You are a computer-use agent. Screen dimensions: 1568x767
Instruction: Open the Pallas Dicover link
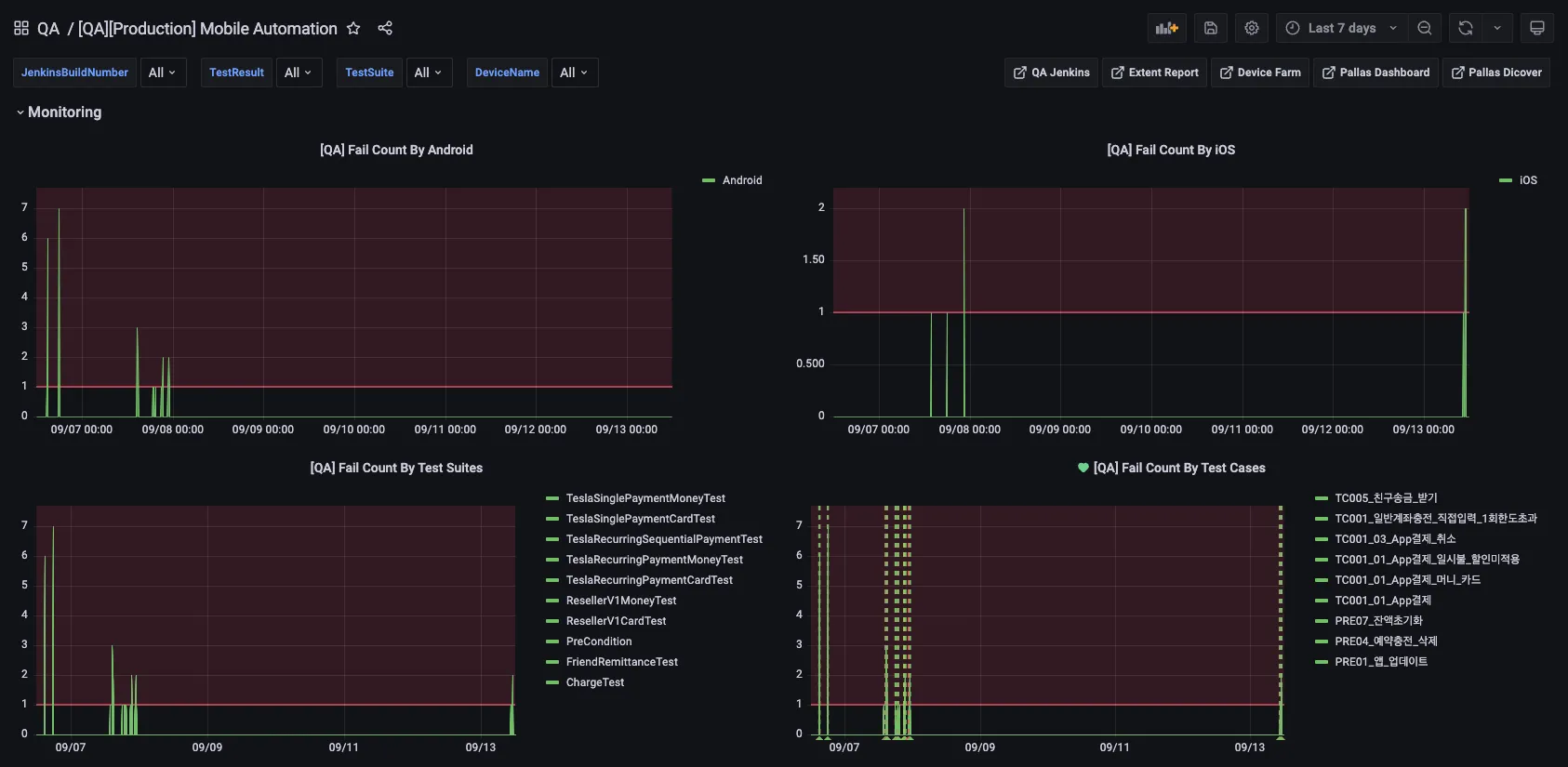point(1496,73)
